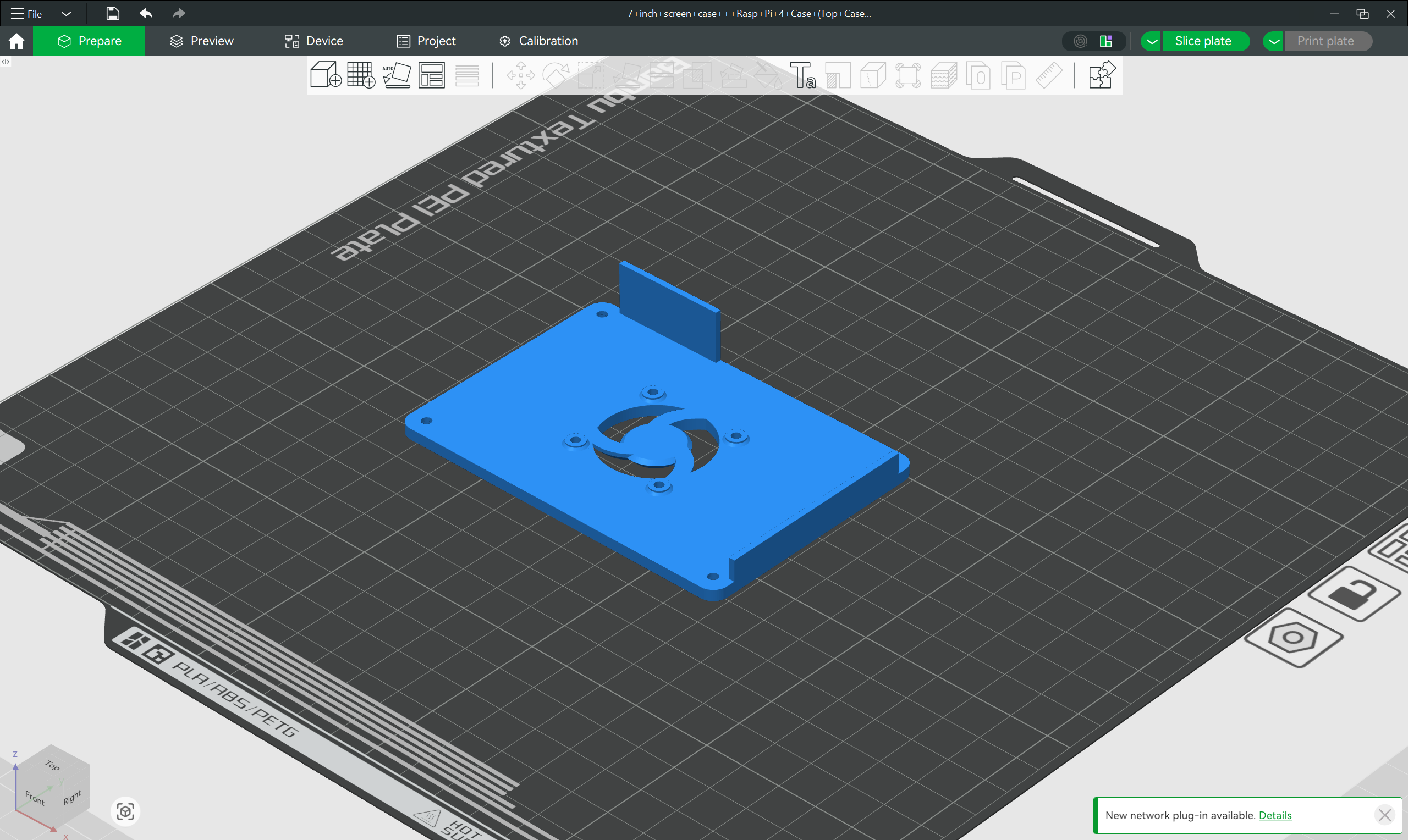
Task: Select the Lay on face tool
Action: 626,75
